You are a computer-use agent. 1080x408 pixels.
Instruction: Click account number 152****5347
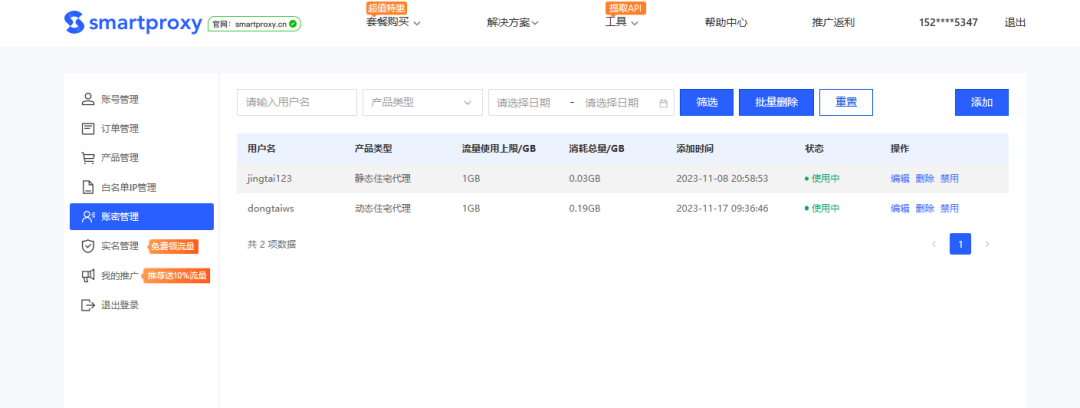coord(948,23)
